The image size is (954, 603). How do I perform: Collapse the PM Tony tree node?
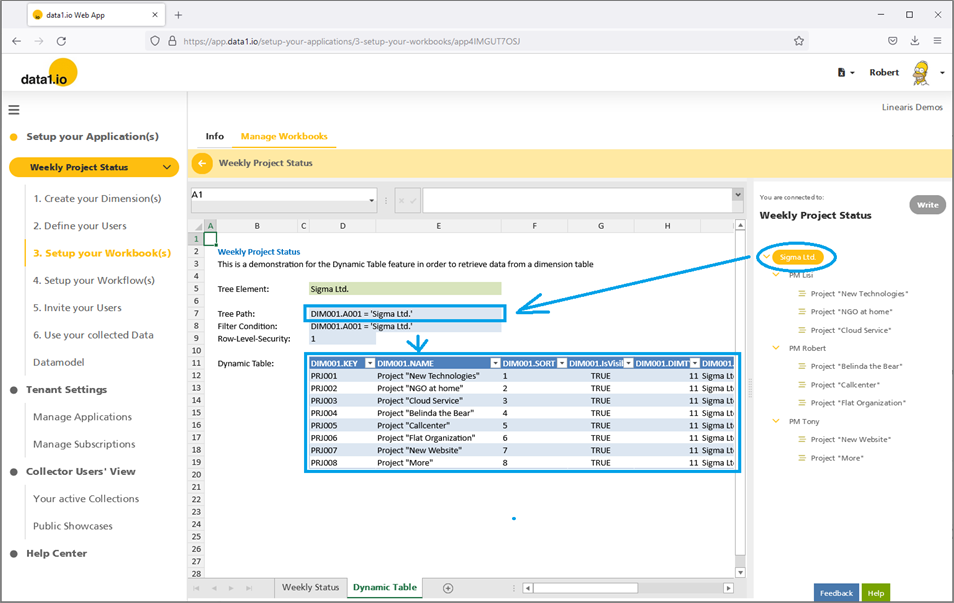coord(776,421)
